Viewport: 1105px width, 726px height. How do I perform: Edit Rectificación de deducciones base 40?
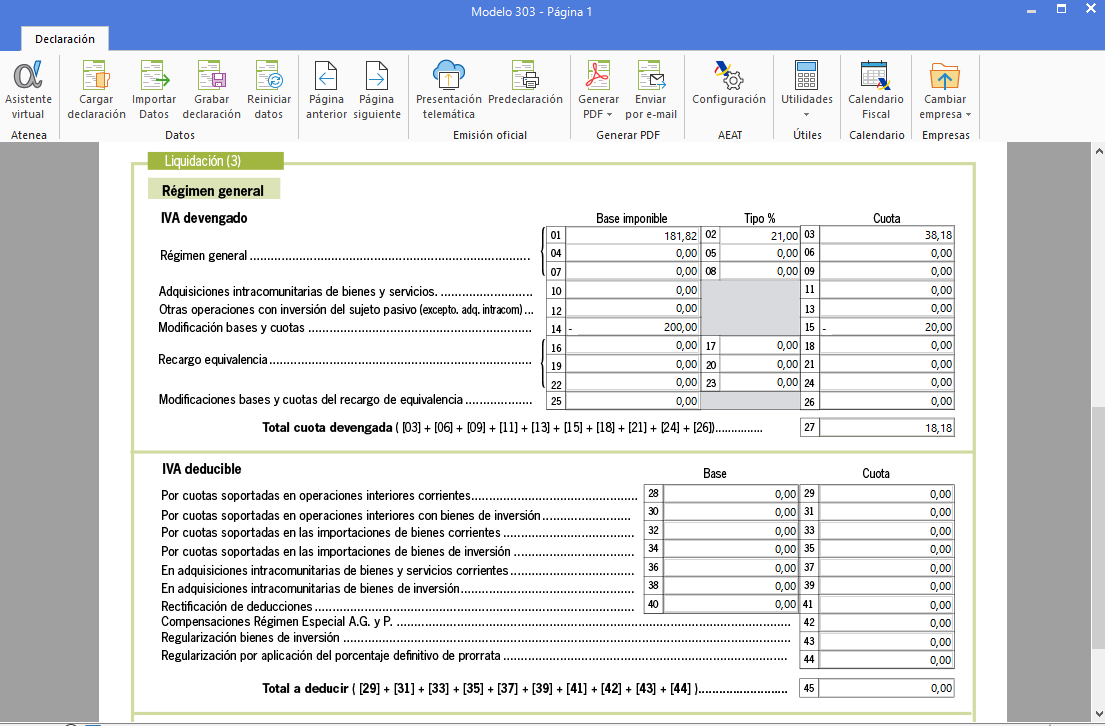pos(731,604)
